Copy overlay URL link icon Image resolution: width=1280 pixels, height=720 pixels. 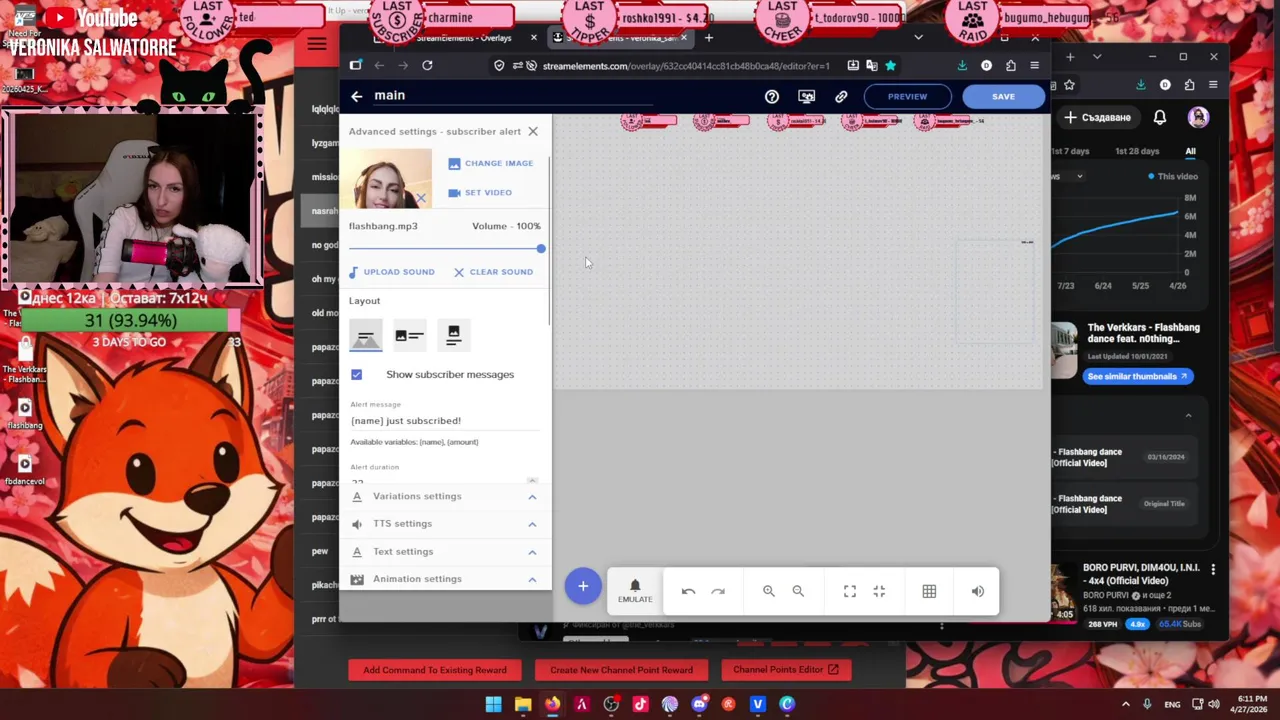841,97
